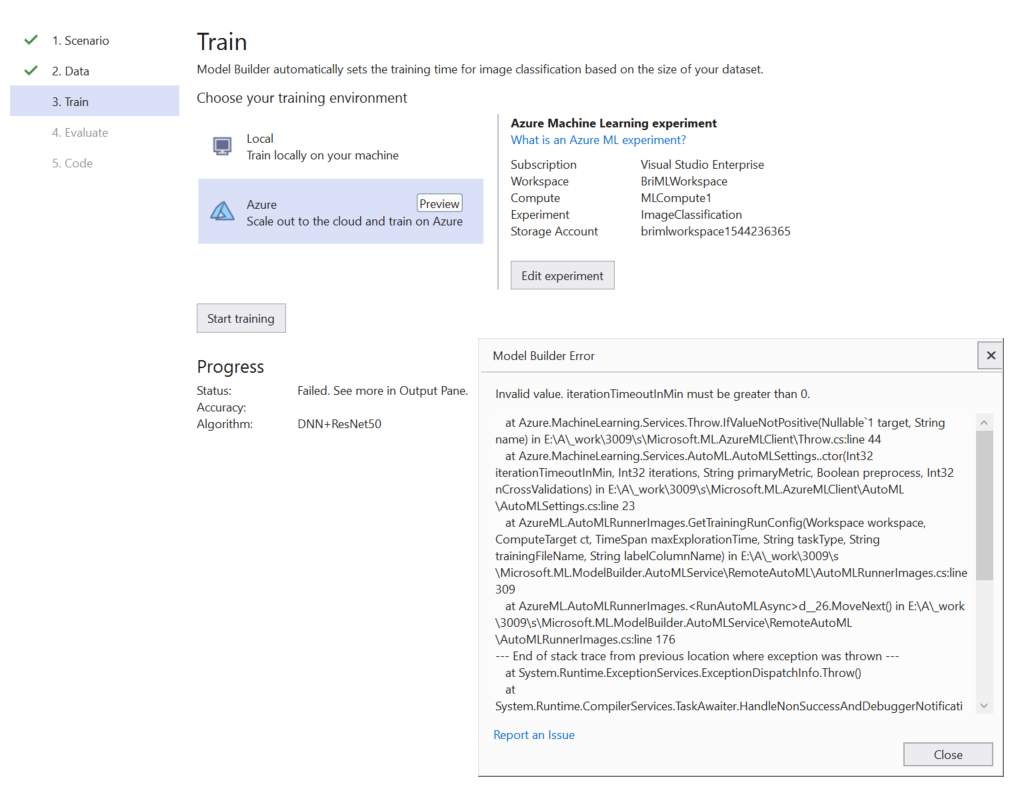Click the 'ImageClassification' experiment value
The width and height of the screenshot is (1024, 798).
(x=691, y=214)
